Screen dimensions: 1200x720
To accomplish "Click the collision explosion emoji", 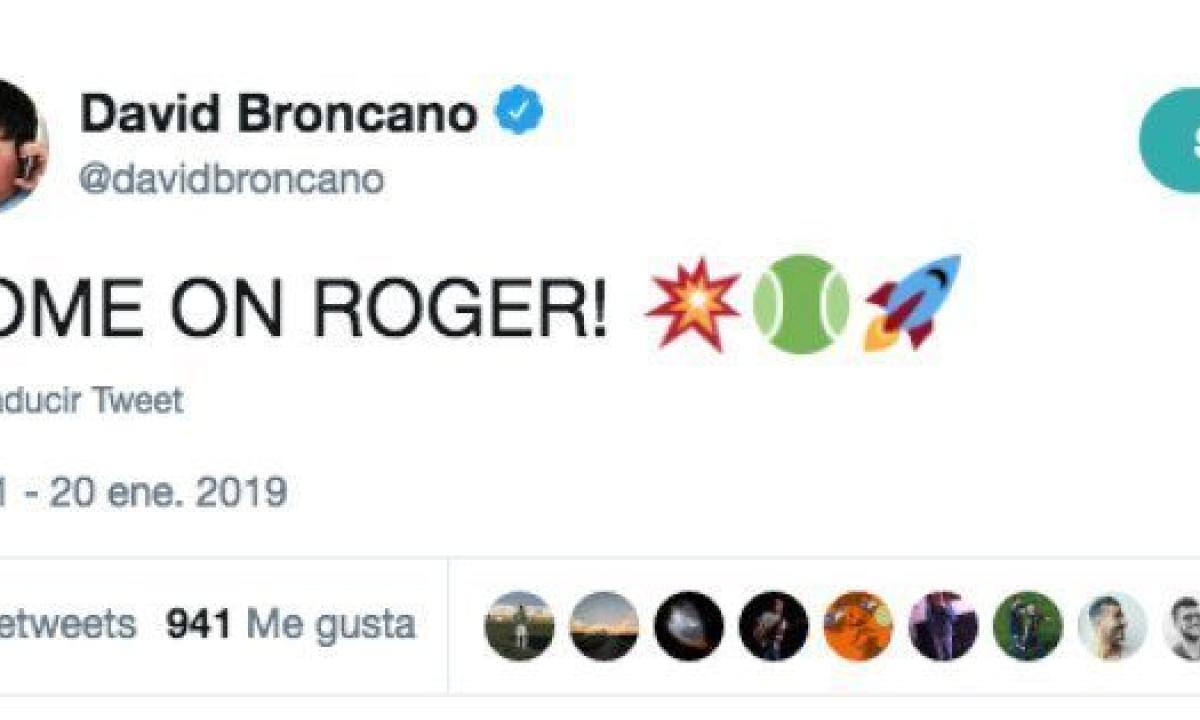I will click(693, 303).
